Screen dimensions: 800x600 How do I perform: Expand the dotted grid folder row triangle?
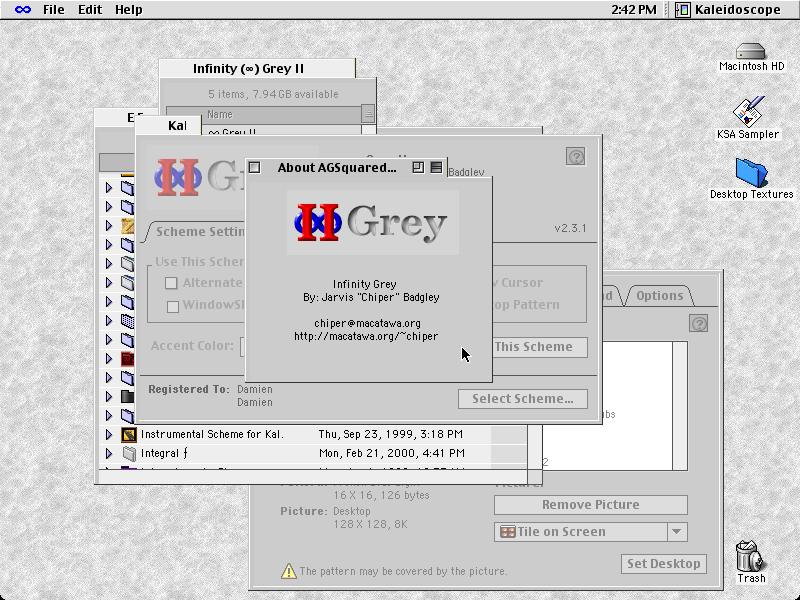click(x=109, y=320)
